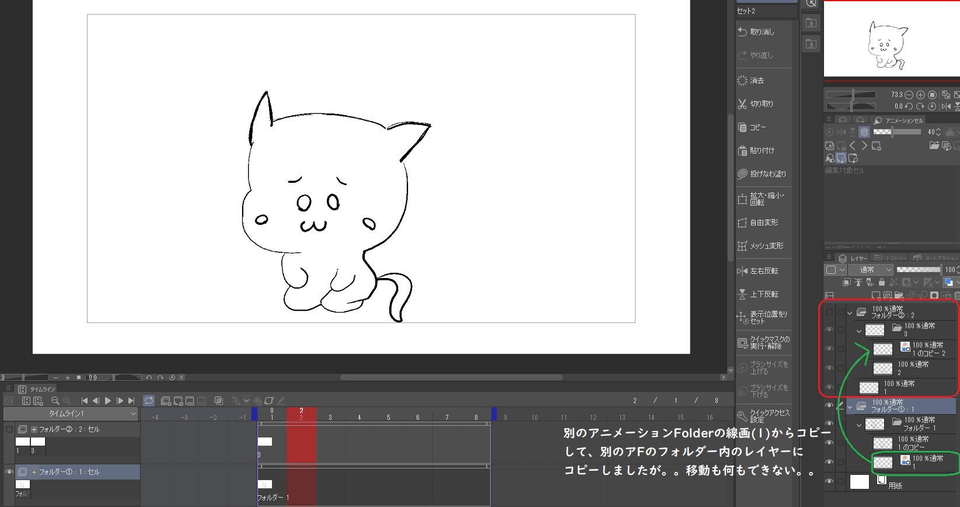Switch to the アニメーションセル tab
The image size is (960, 507).
pyautogui.click(x=899, y=120)
